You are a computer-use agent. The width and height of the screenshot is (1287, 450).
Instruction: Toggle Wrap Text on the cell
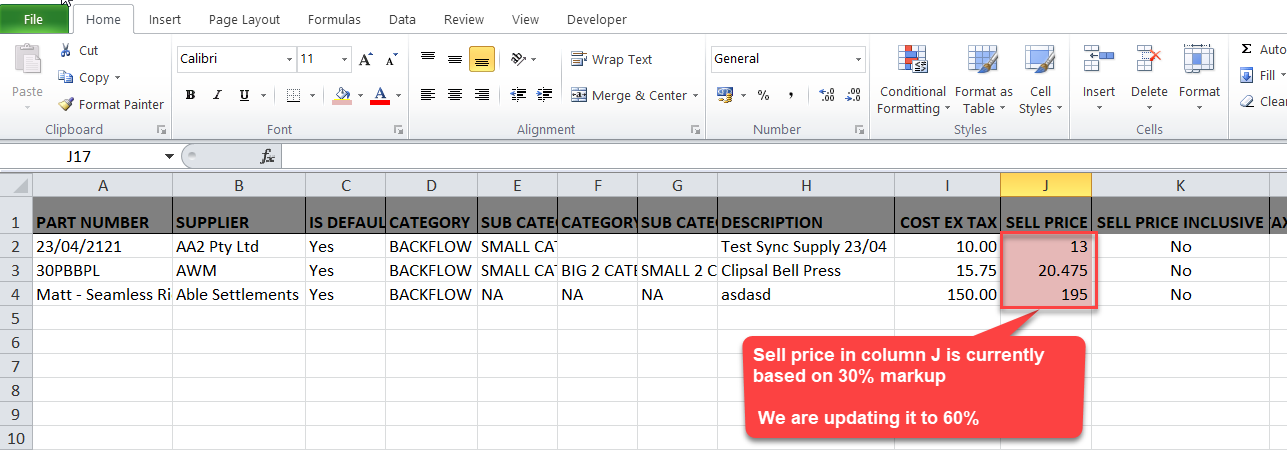point(611,60)
